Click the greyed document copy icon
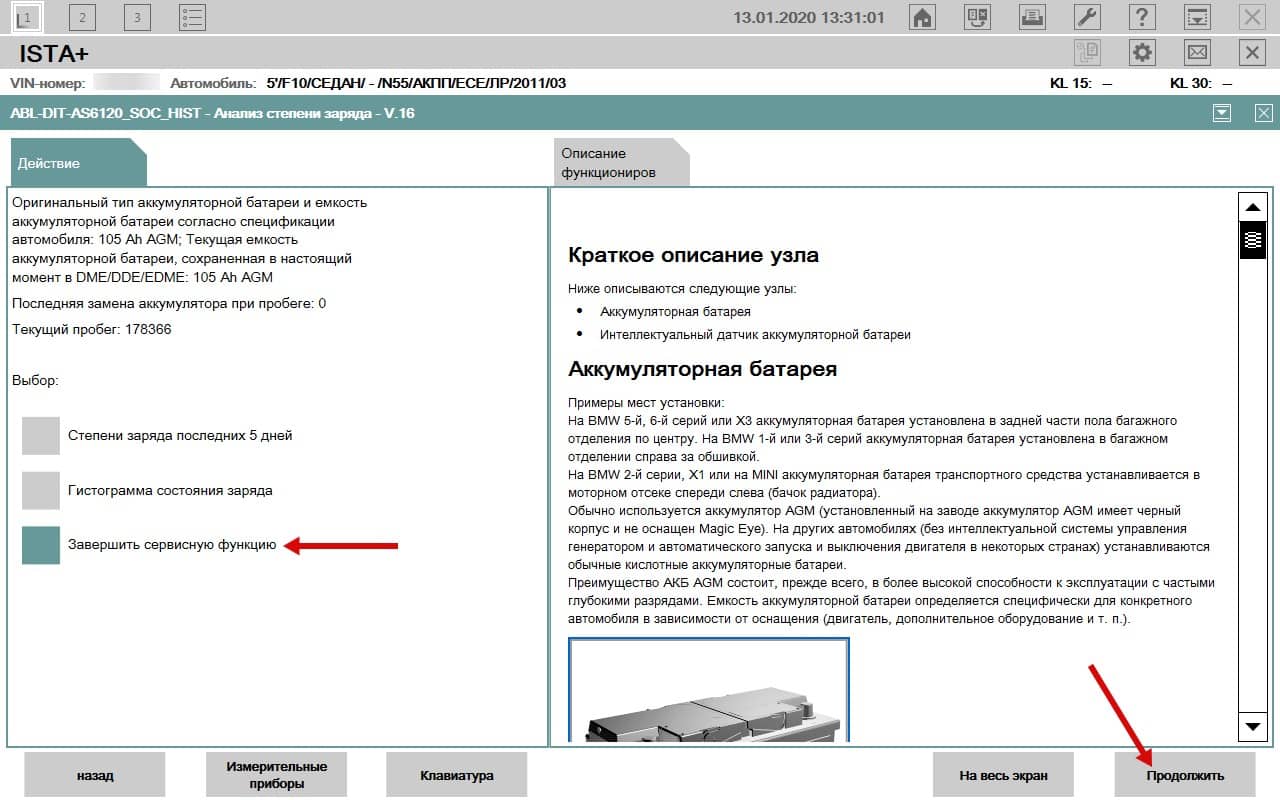This screenshot has width=1280, height=800. (1088, 52)
